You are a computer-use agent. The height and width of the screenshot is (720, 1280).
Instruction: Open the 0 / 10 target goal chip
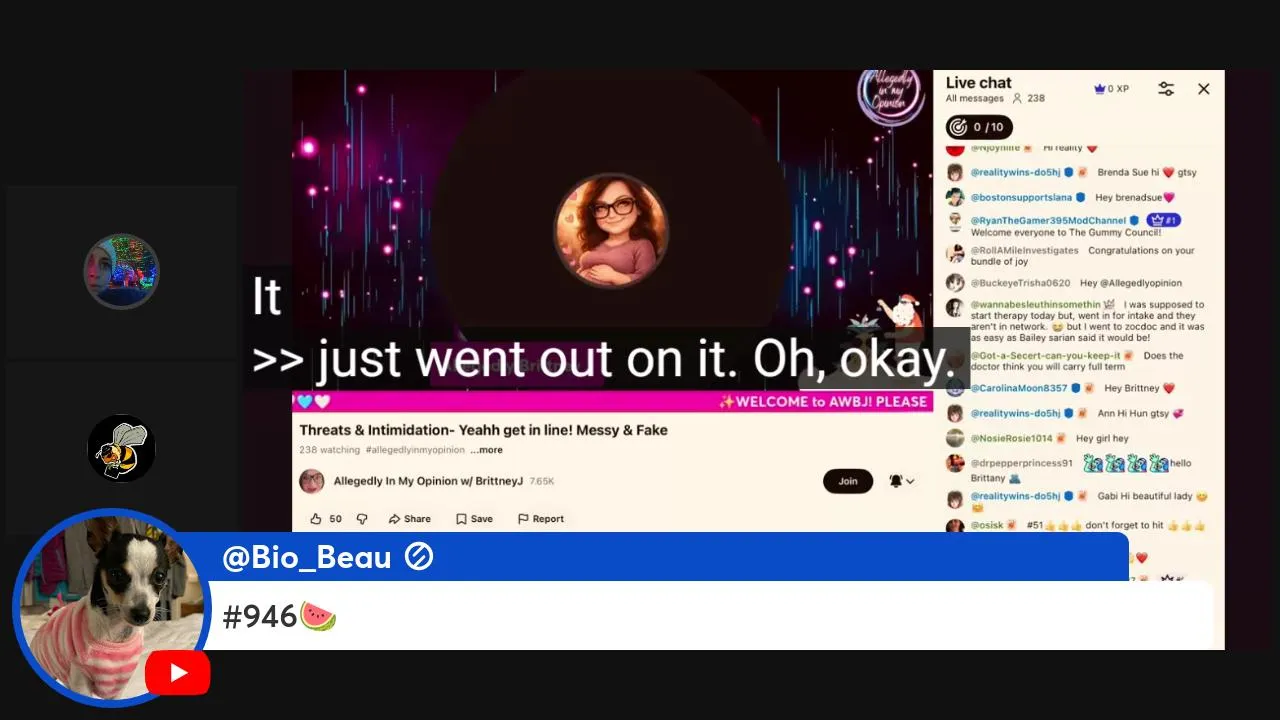[x=979, y=127]
